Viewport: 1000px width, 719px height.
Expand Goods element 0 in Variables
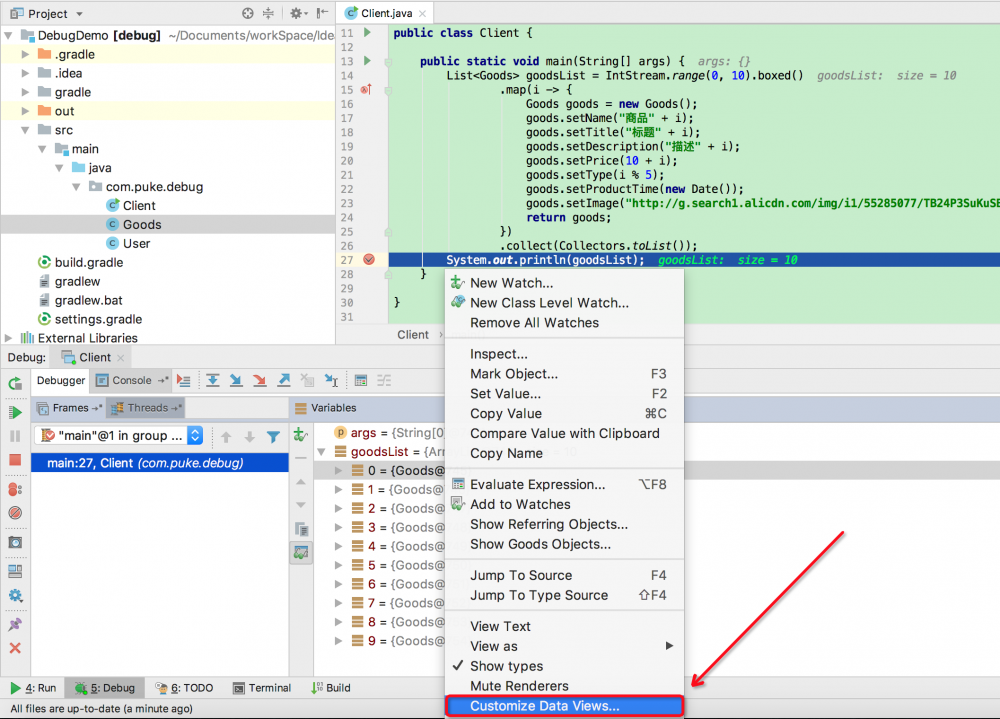coord(338,470)
